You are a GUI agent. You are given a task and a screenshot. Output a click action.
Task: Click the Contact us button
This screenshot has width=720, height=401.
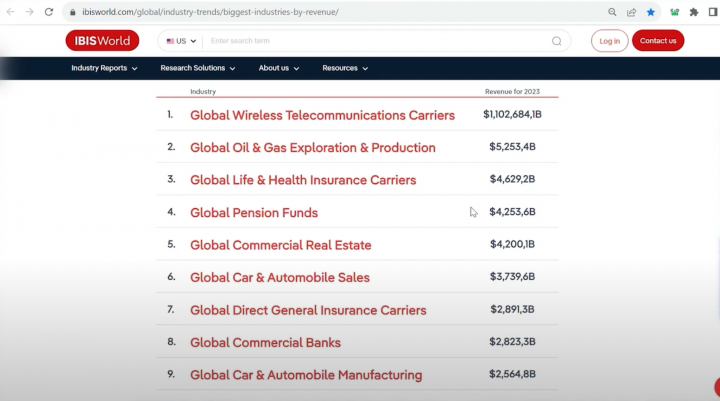658,41
